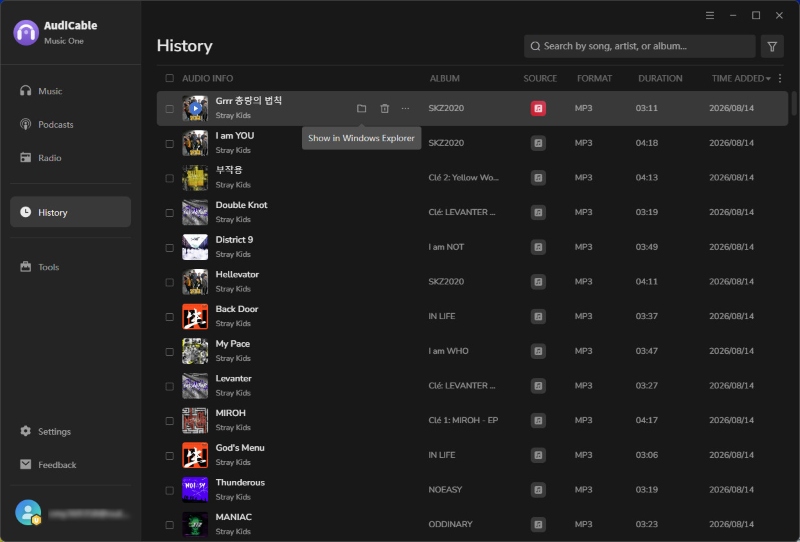Click the 04:17 duration of MIROH

[x=646, y=421]
